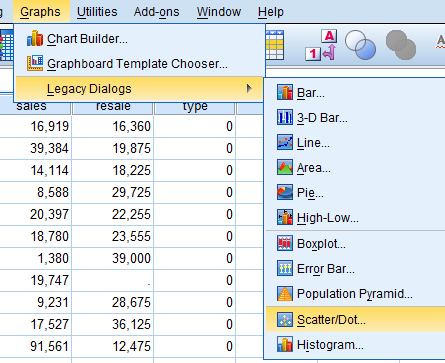
Task: Select Boxplot... option
Action: [355, 243]
